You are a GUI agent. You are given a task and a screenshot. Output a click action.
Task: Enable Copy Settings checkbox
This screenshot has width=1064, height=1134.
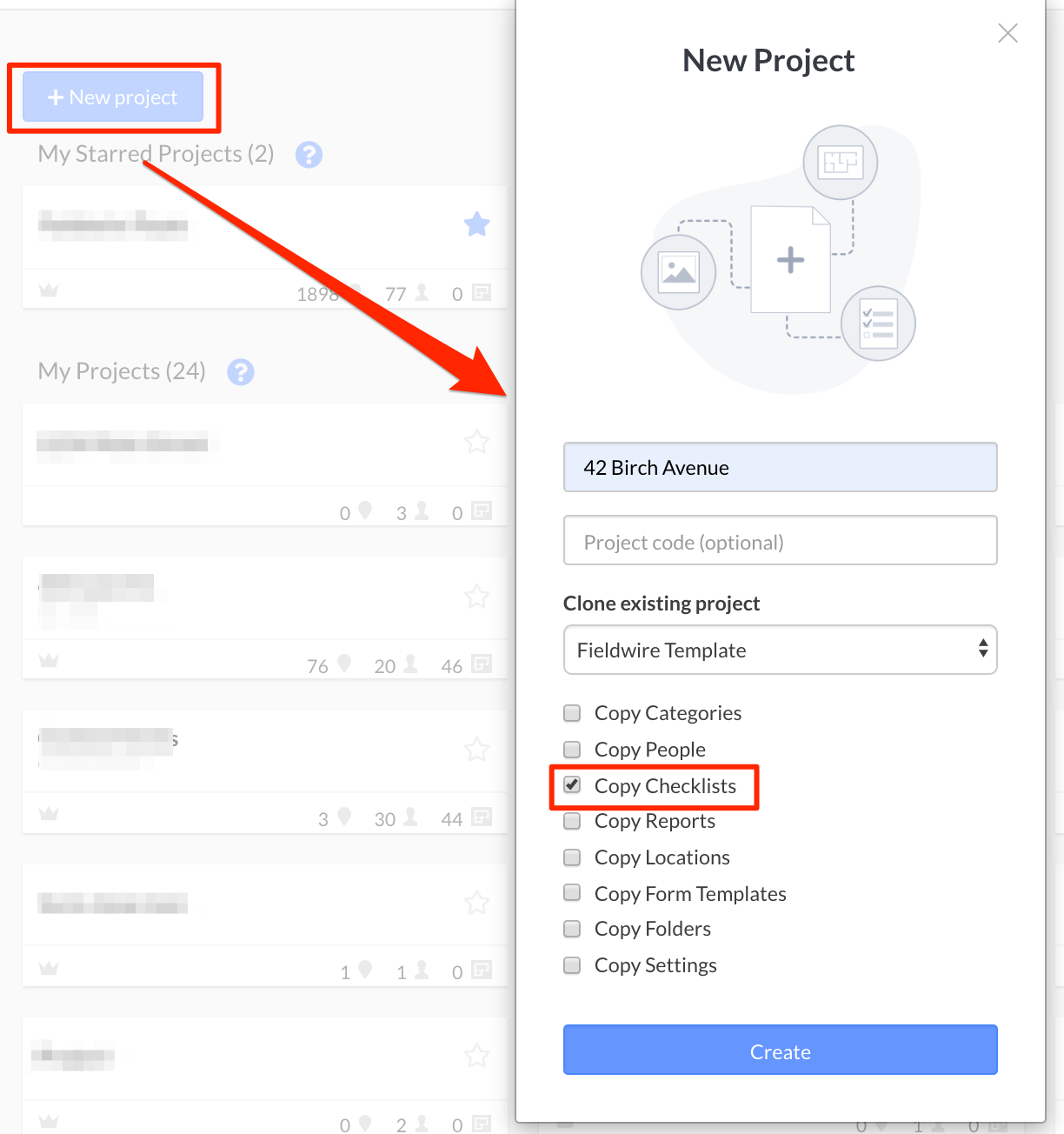[572, 964]
